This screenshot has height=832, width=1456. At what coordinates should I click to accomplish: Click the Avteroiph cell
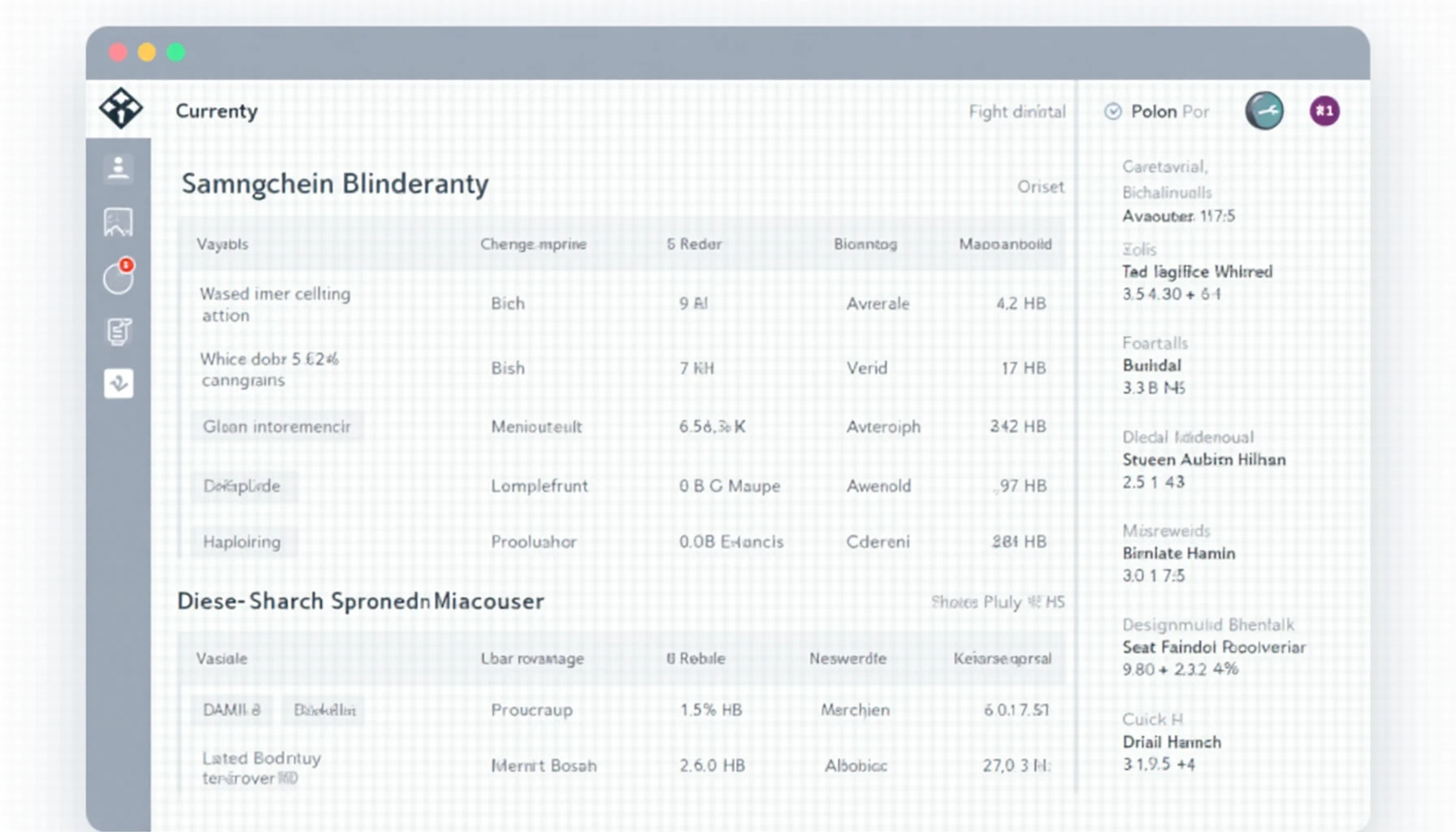coord(883,427)
